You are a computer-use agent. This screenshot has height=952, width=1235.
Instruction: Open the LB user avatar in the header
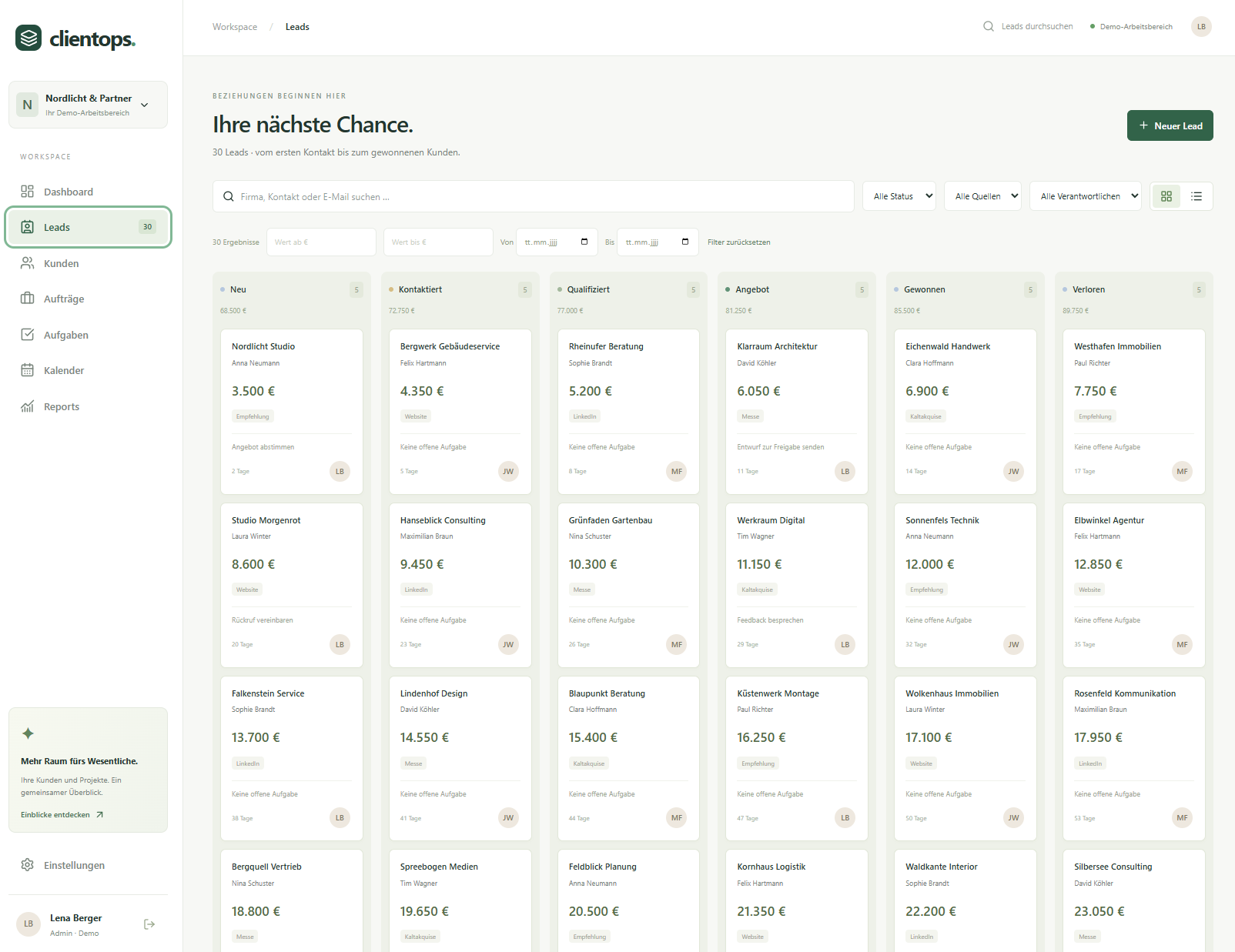coord(1201,26)
